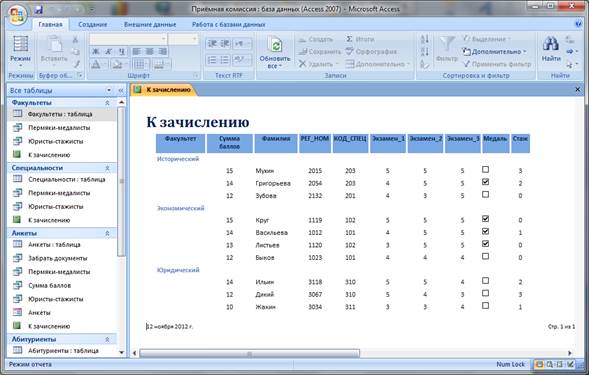Image resolution: width=589 pixels, height=375 pixels.
Task: Open the Внешние данные ribbon tab
Action: coord(150,24)
